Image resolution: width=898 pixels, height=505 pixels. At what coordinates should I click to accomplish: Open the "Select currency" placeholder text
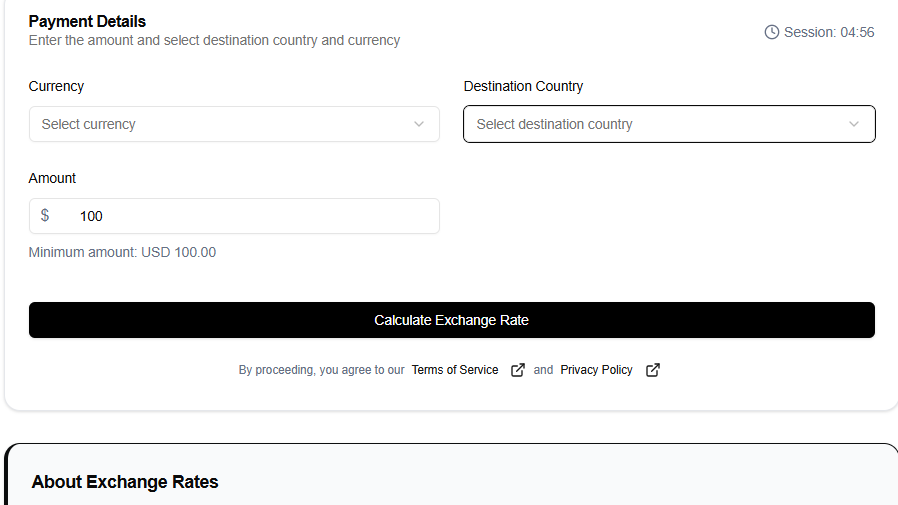[89, 124]
